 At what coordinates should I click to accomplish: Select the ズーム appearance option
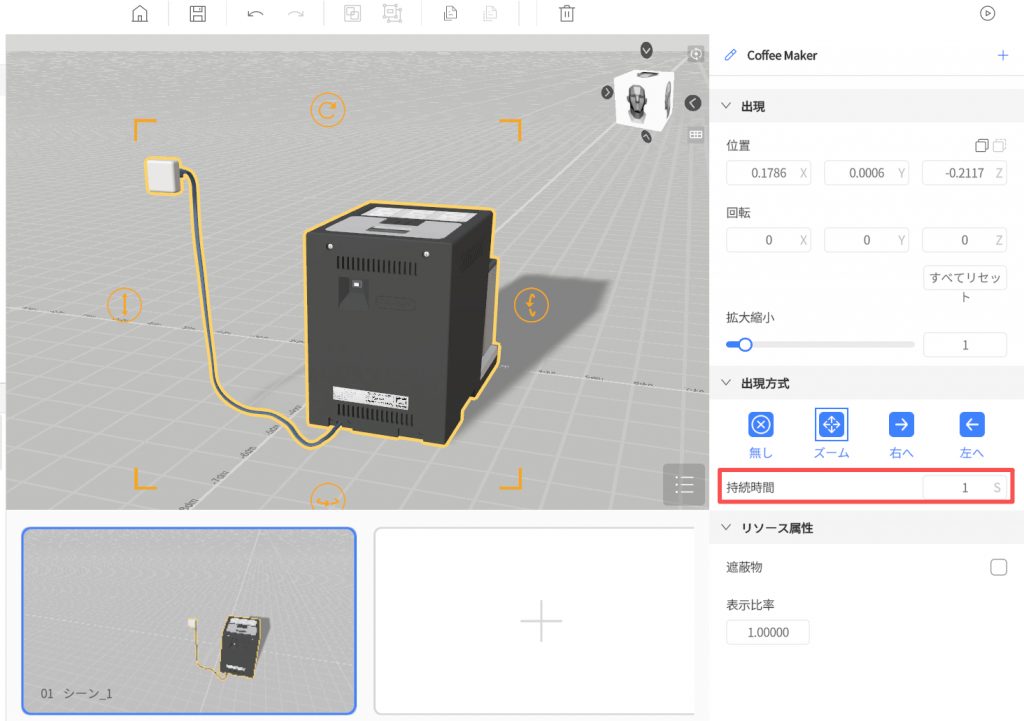click(831, 425)
